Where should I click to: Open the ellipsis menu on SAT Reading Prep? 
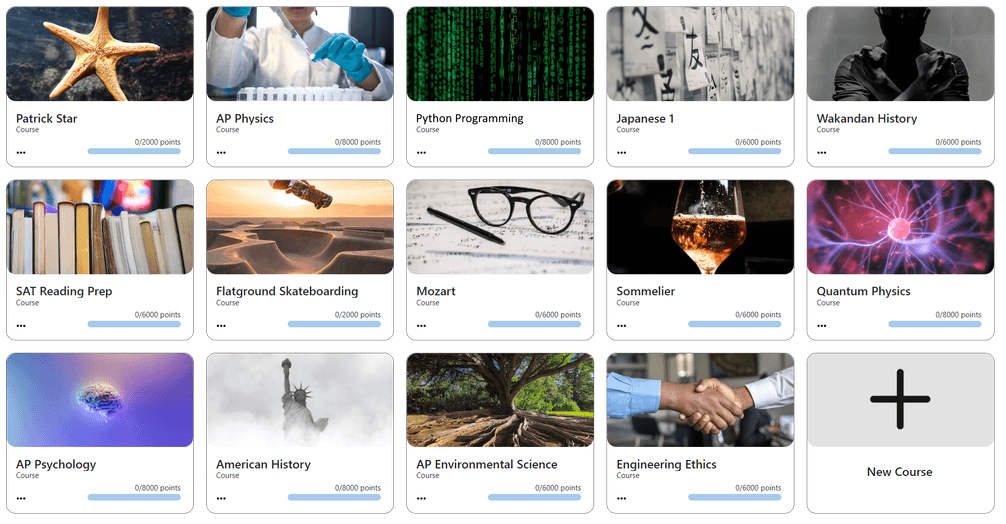21,326
